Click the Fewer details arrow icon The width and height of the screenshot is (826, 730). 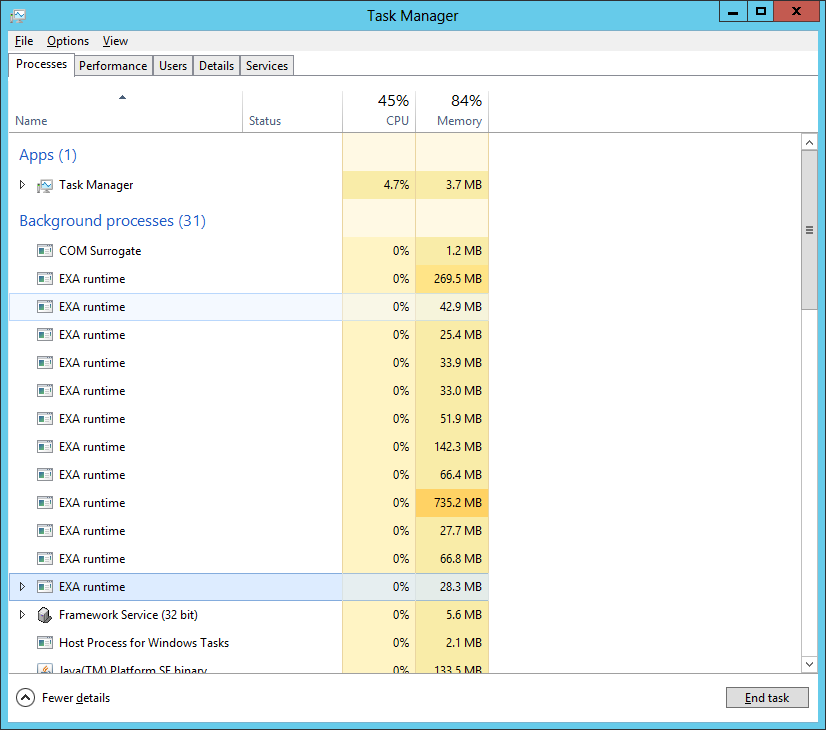pos(25,698)
